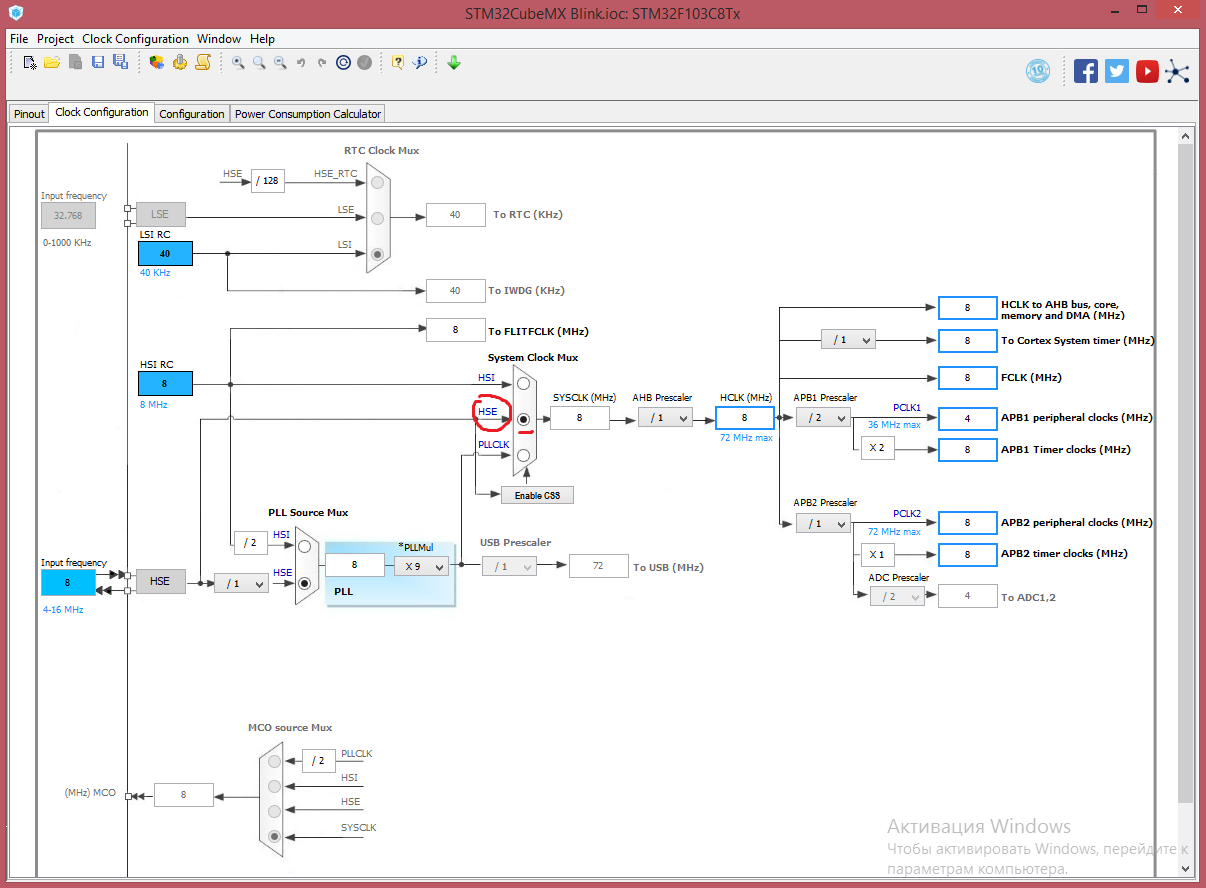The height and width of the screenshot is (888, 1206).
Task: Undo the last clock change
Action: click(301, 62)
